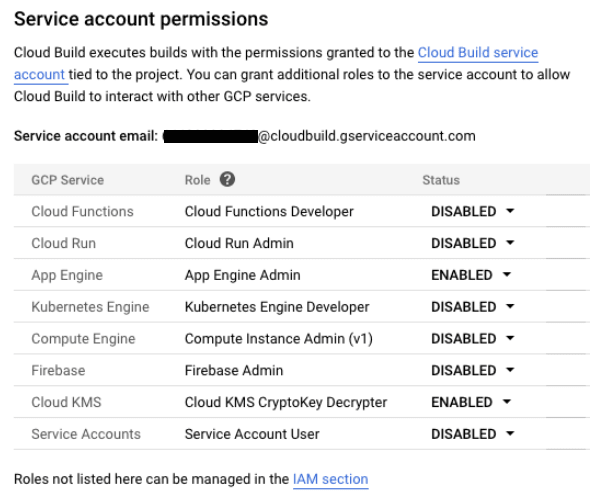Click the Service Account User role text
Viewport: 601px width, 499px height.
coord(252,434)
